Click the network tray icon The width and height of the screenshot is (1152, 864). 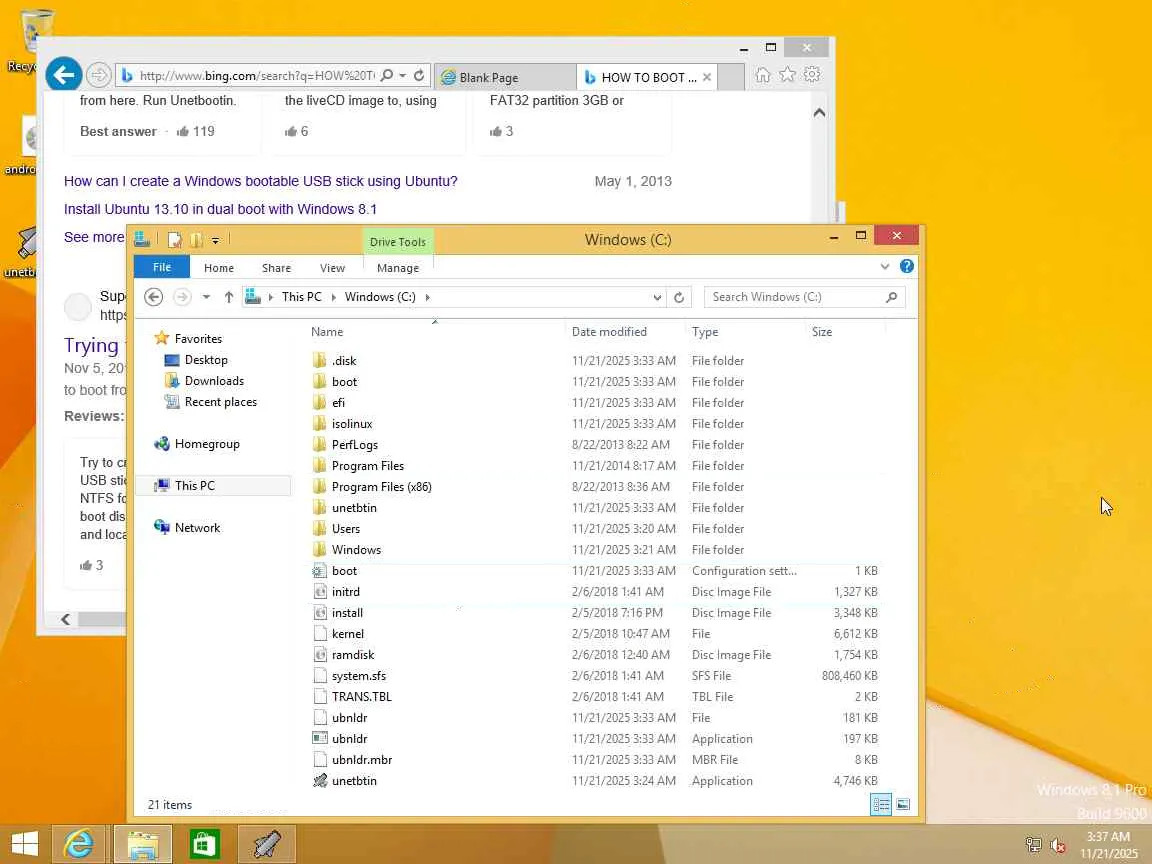point(1033,846)
